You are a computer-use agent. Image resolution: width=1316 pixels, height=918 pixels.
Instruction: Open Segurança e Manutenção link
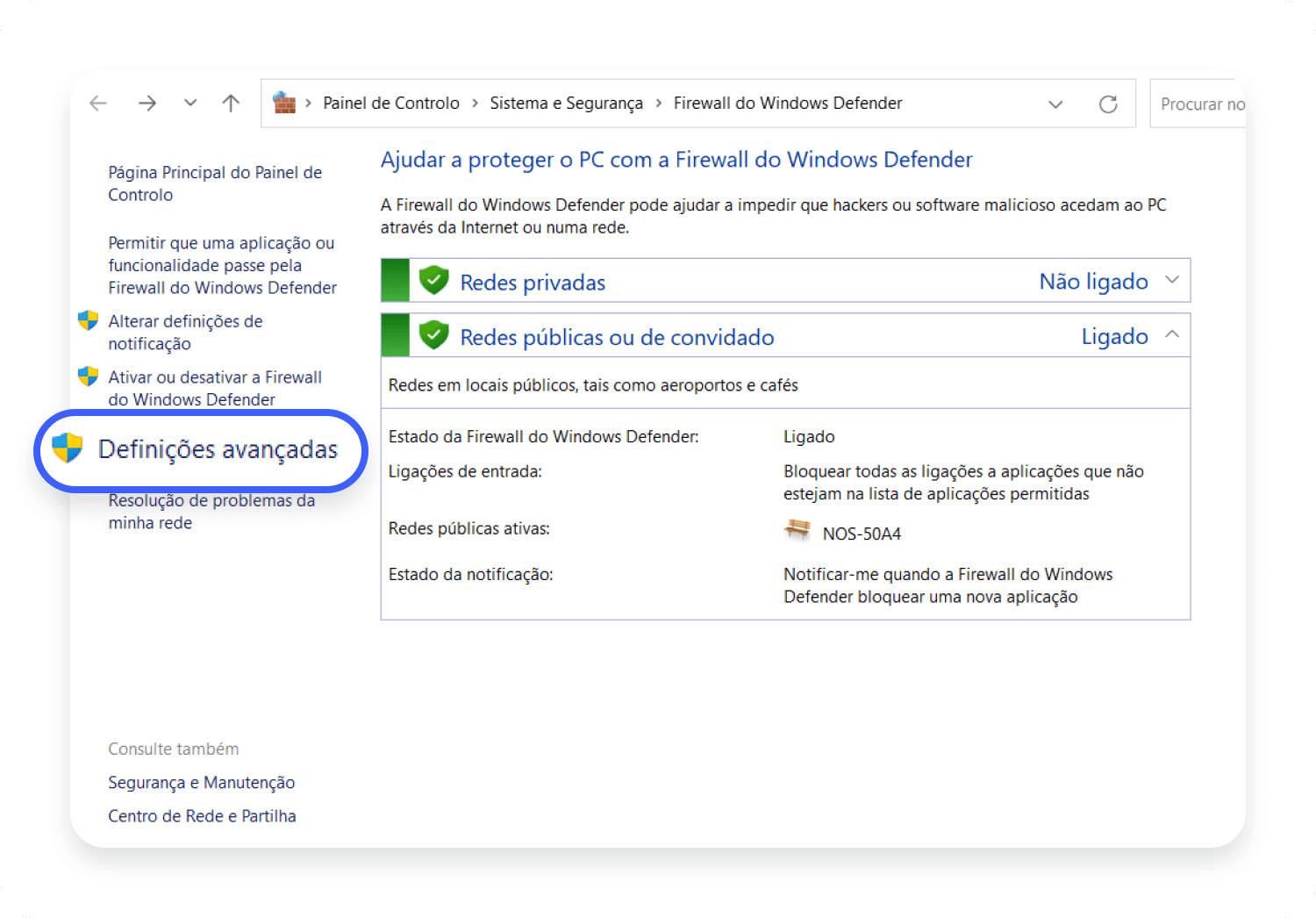[202, 783]
